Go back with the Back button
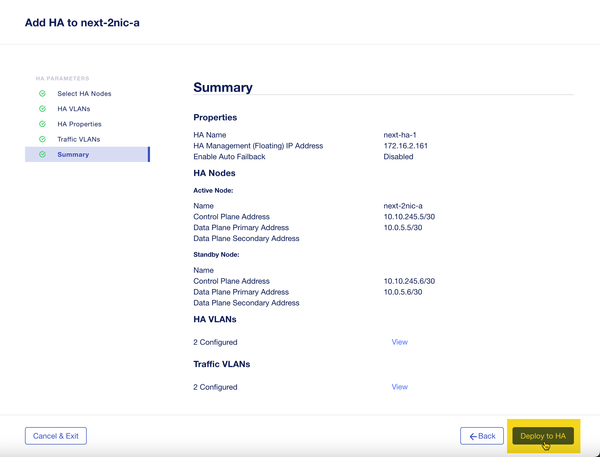 (x=482, y=436)
